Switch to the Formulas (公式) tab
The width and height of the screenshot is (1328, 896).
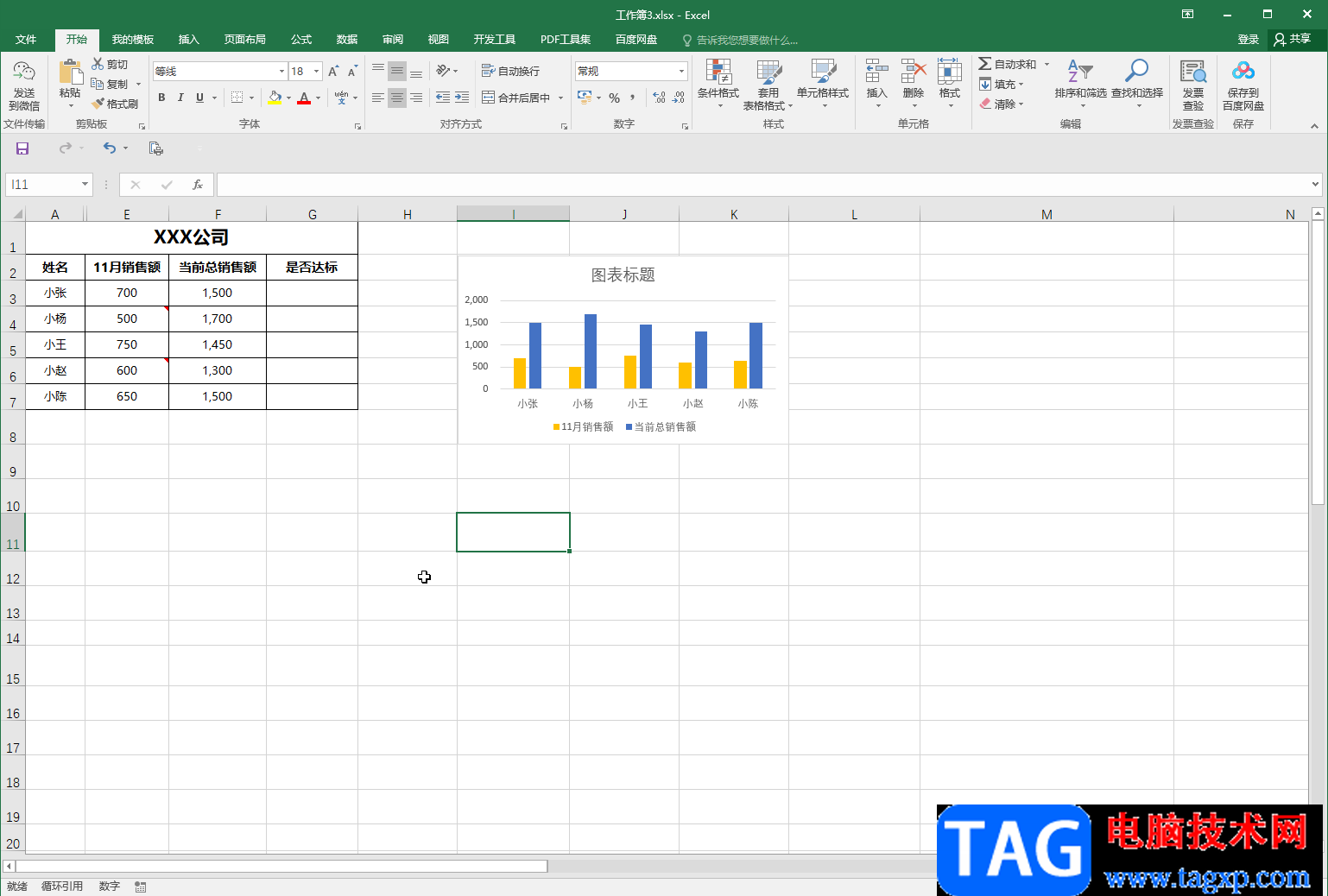(301, 40)
